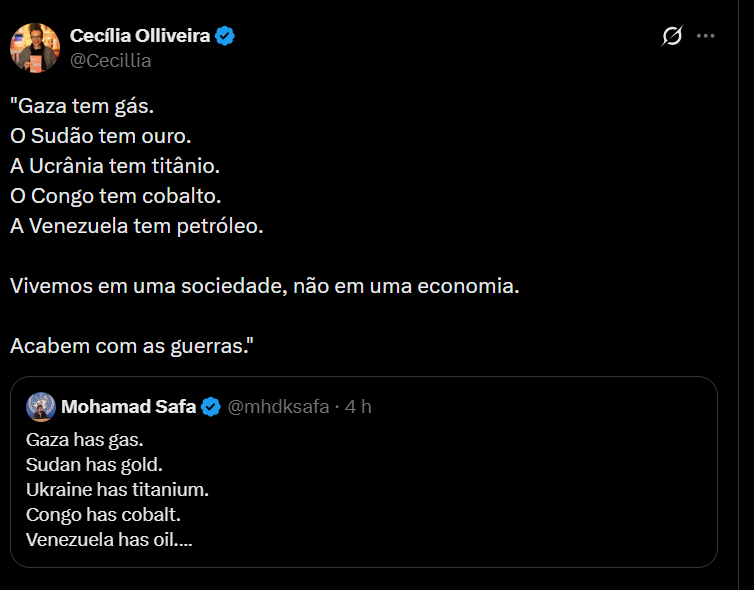Open the Cecília Olliveira display name link
This screenshot has height=590, width=754.
pyautogui.click(x=140, y=36)
